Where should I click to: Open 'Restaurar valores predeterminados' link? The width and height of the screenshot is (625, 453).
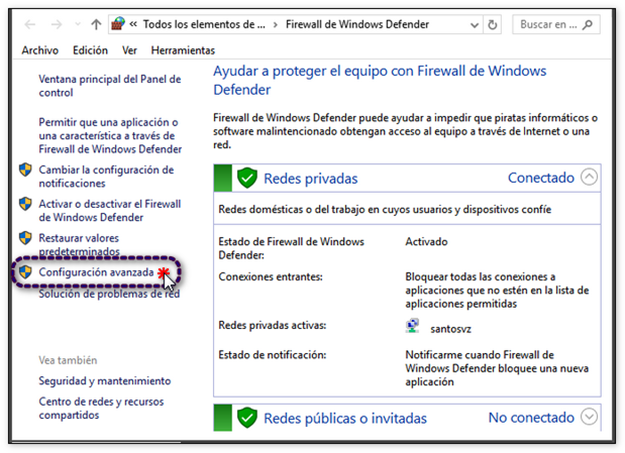pos(79,244)
